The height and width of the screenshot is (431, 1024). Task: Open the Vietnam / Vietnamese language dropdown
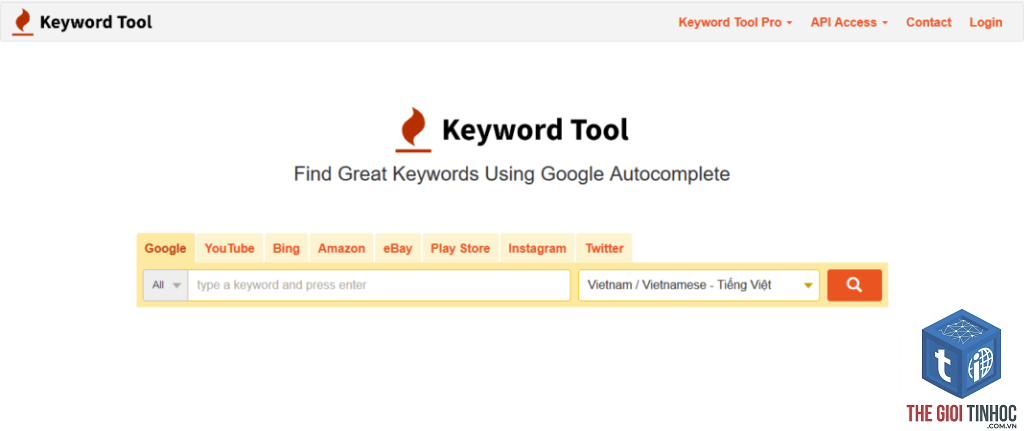click(x=699, y=285)
